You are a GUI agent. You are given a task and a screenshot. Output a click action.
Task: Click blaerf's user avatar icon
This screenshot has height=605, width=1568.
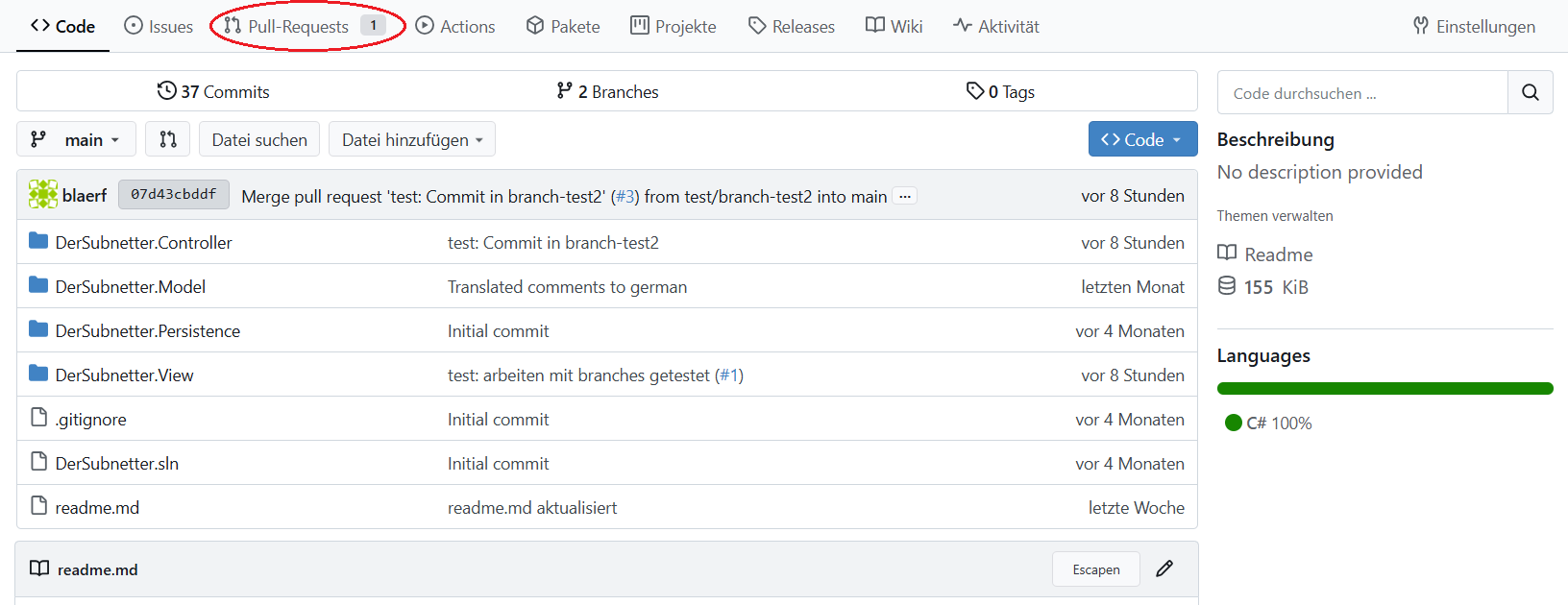click(43, 195)
